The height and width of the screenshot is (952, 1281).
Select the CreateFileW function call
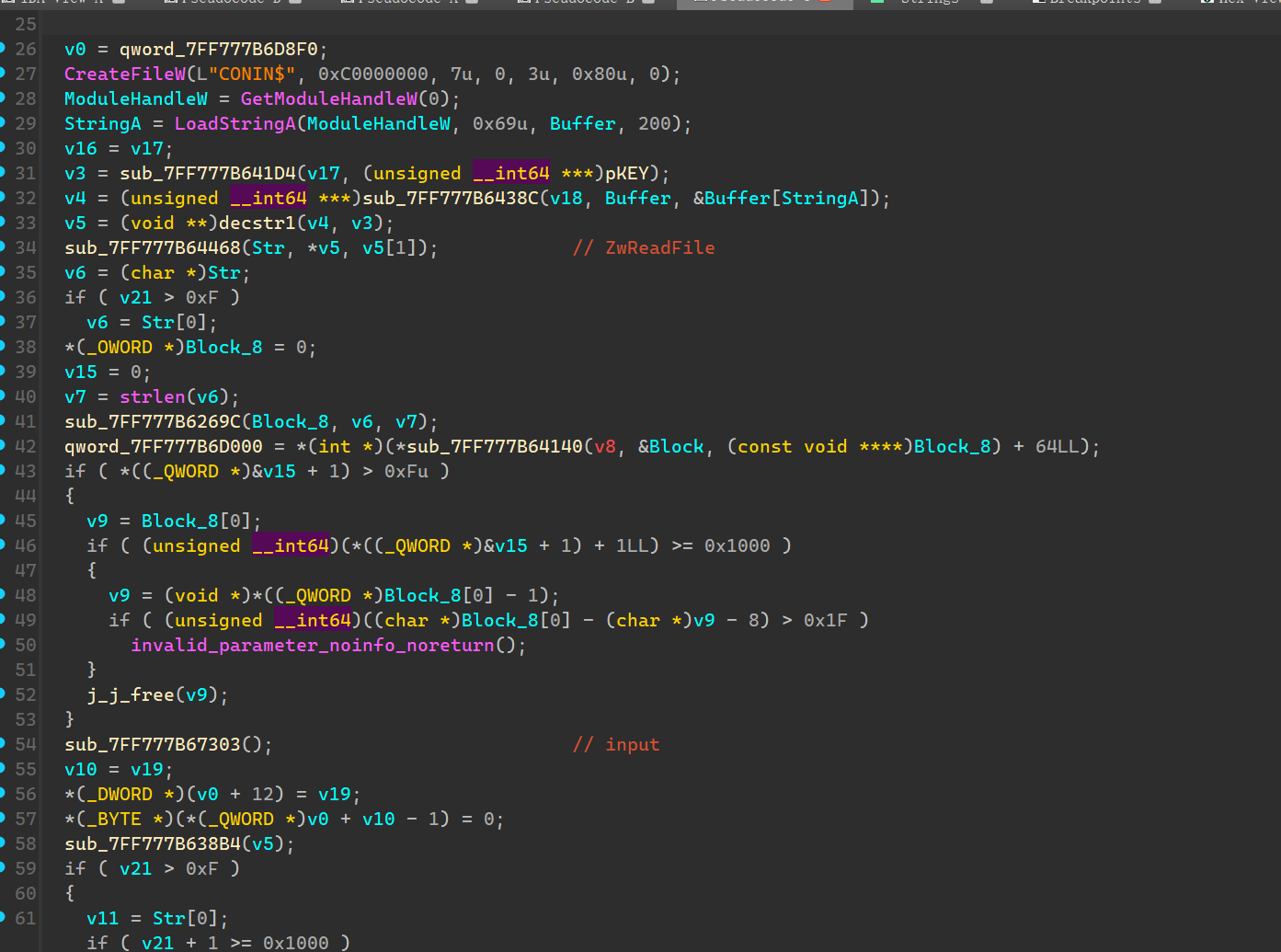tap(124, 75)
